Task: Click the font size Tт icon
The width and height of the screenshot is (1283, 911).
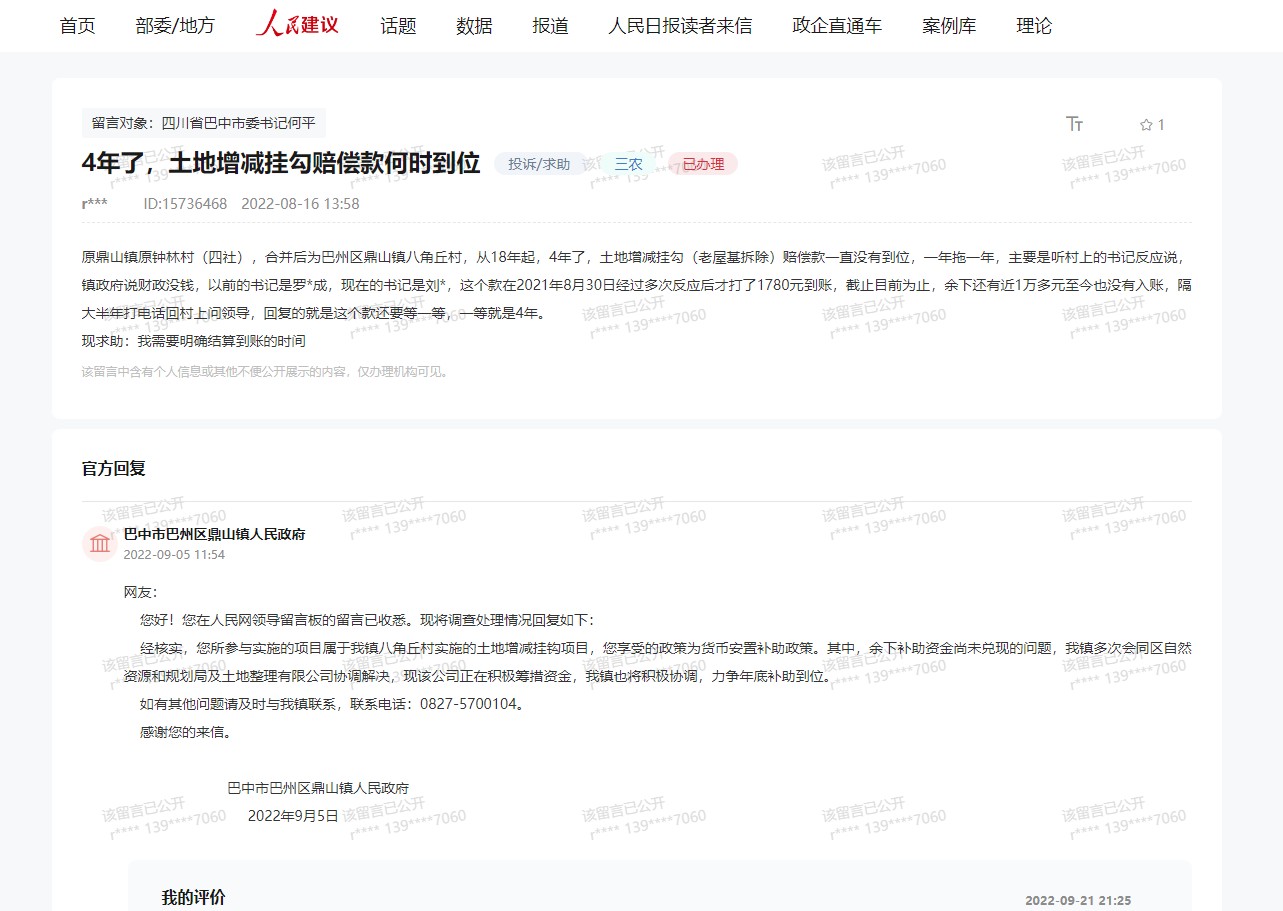Action: click(x=1075, y=124)
